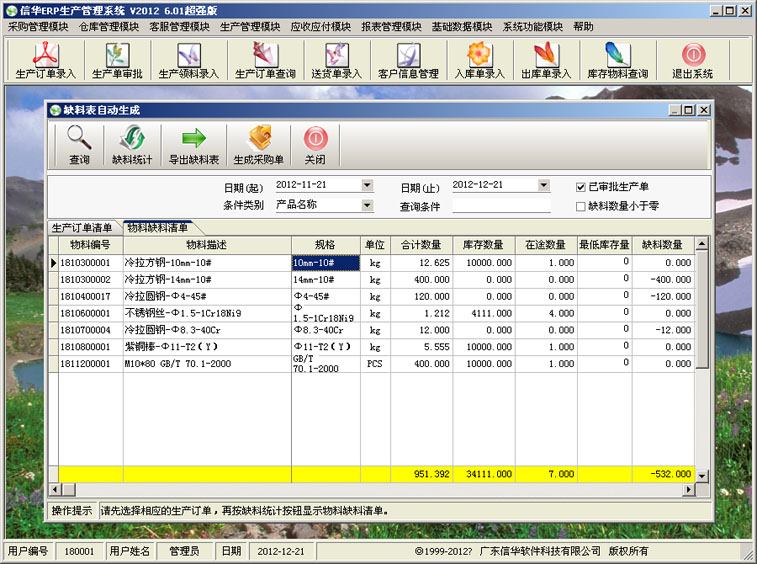757x564 pixels.
Task: Switch to the 生产订单清单 tab
Action: click(x=82, y=228)
